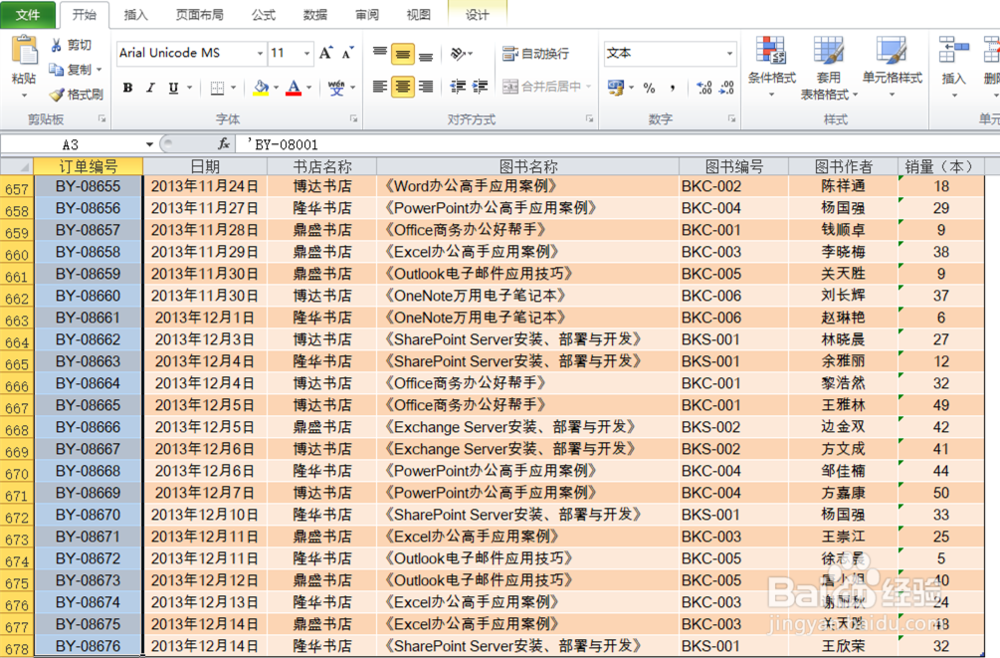The width and height of the screenshot is (1000, 658).
Task: Apply percent style format
Action: tap(649, 88)
